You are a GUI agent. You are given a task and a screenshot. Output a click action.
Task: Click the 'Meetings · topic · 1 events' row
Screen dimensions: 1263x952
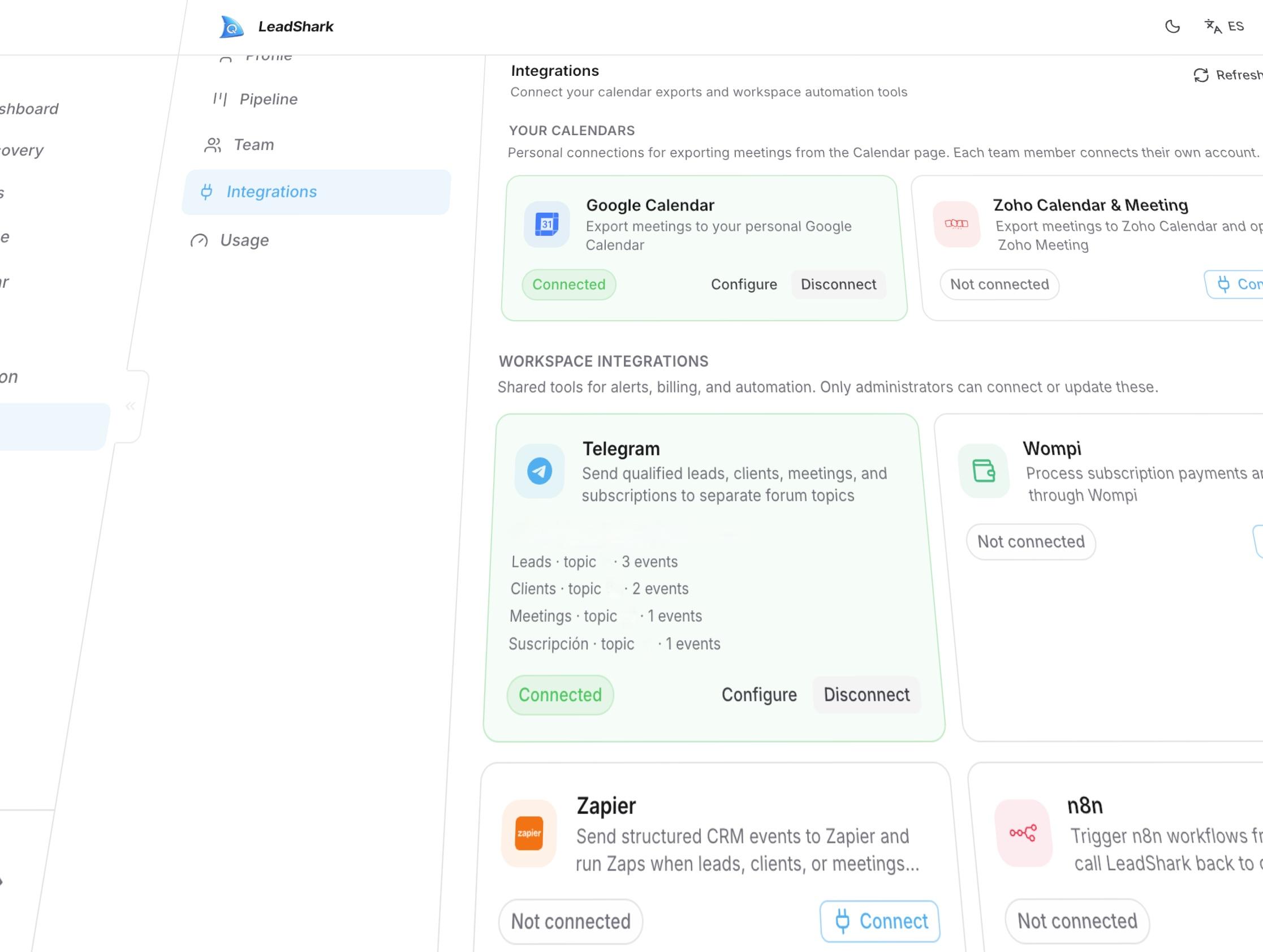tap(606, 616)
